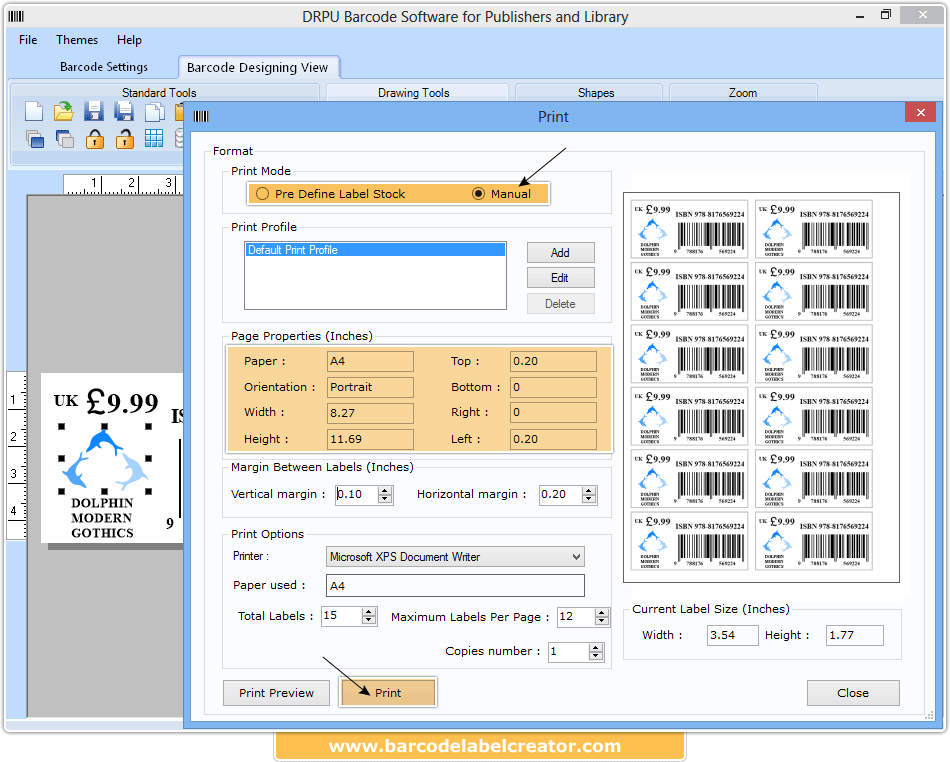This screenshot has width=950, height=762.
Task: Click the Save As diskette icon
Action: (x=124, y=111)
